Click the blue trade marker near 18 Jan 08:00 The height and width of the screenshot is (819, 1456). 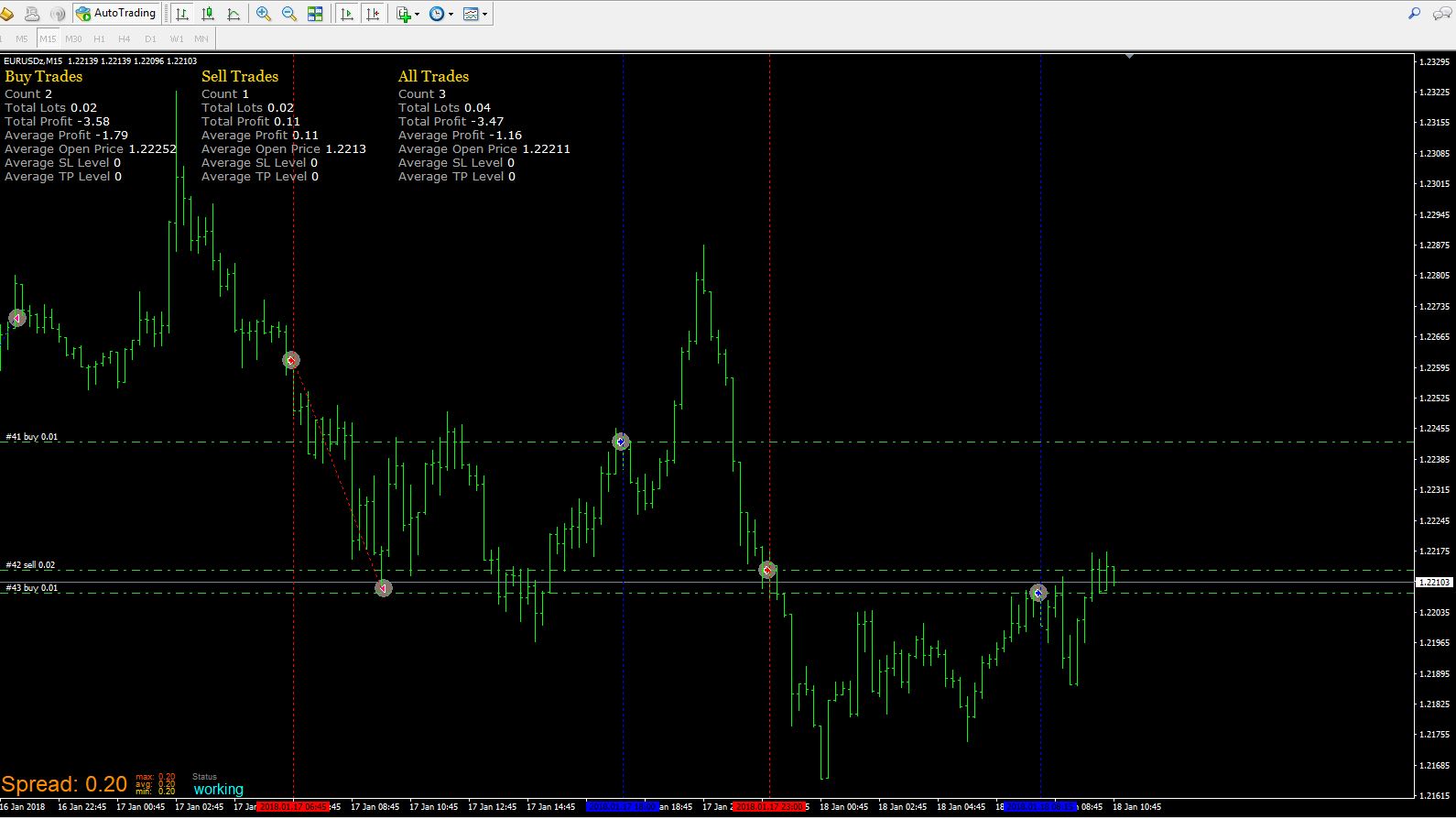click(1038, 593)
